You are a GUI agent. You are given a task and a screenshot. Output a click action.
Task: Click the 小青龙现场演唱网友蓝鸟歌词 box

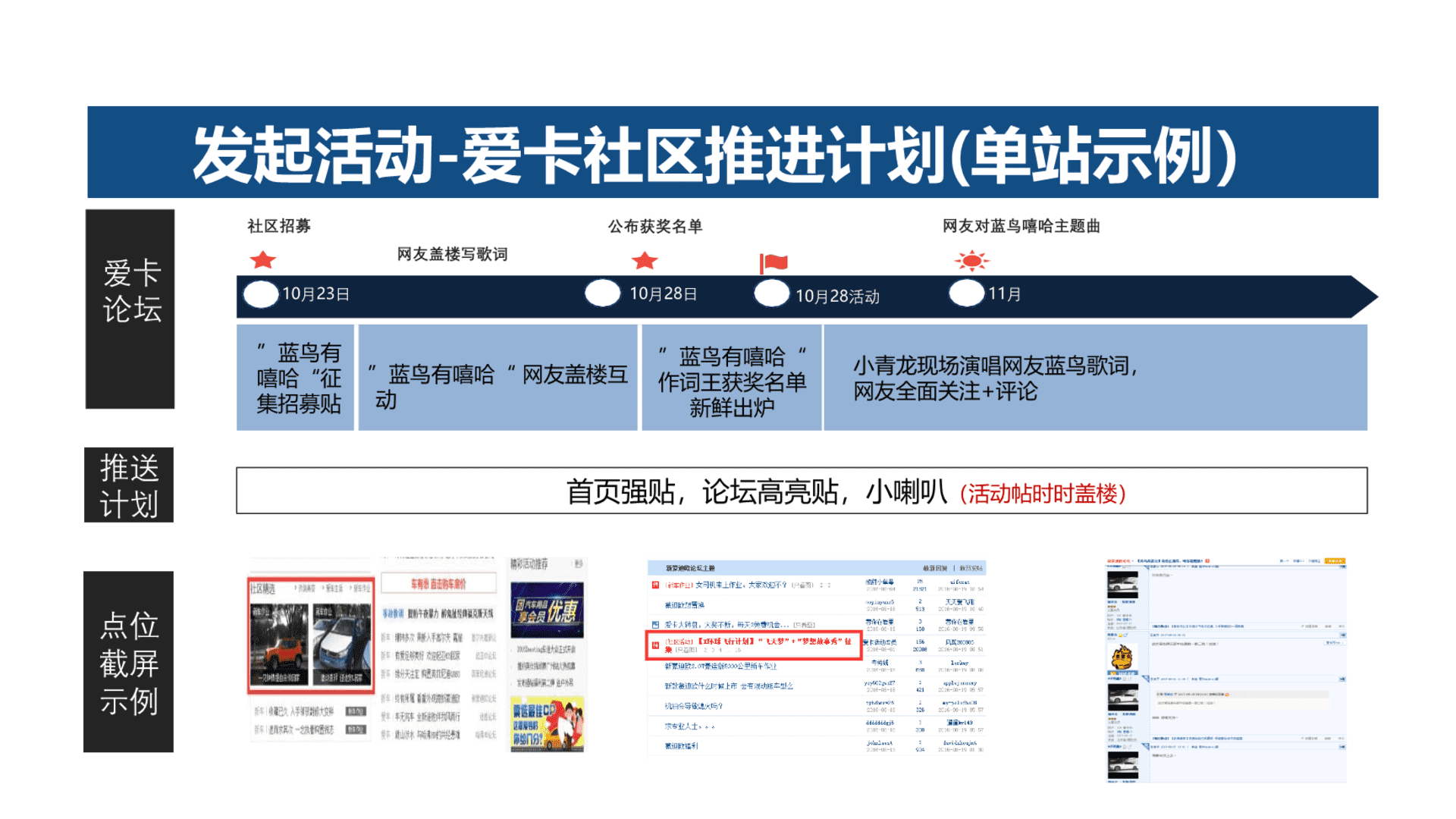click(x=1096, y=378)
